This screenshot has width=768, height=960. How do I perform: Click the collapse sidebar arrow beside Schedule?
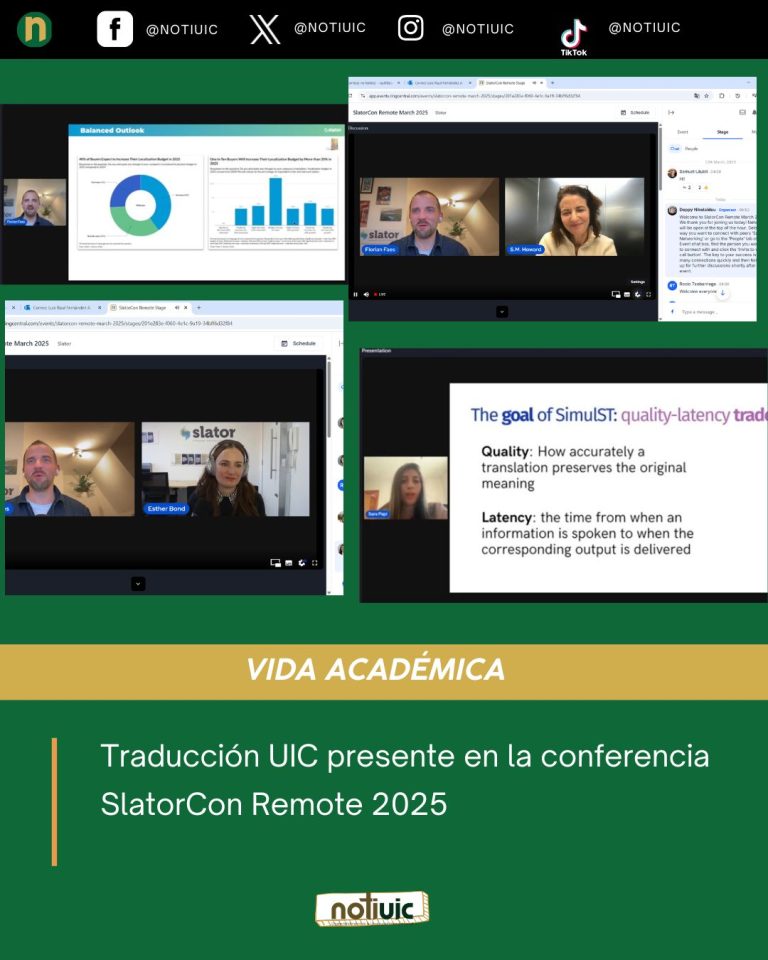671,113
